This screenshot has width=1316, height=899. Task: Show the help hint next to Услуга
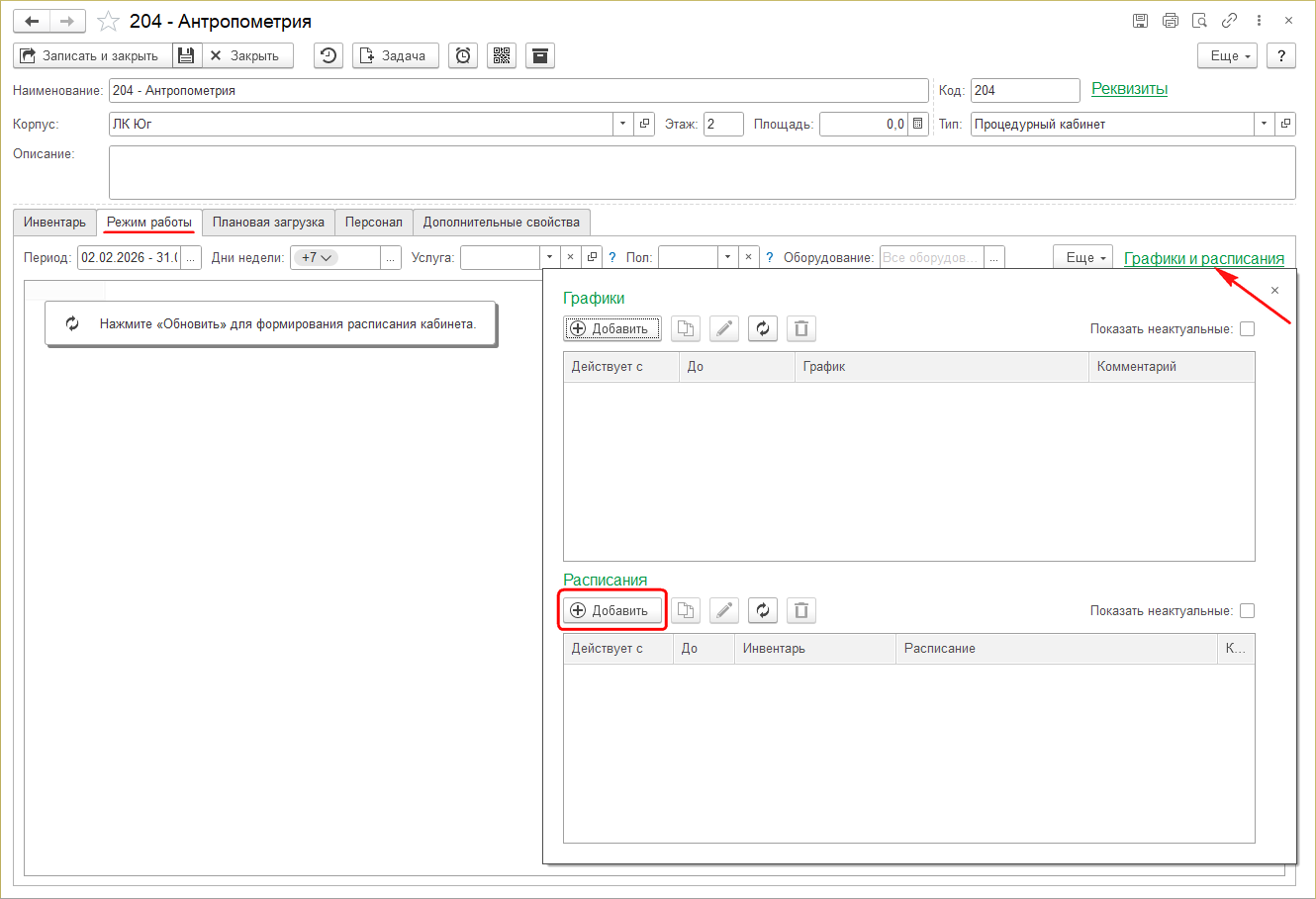click(x=611, y=257)
